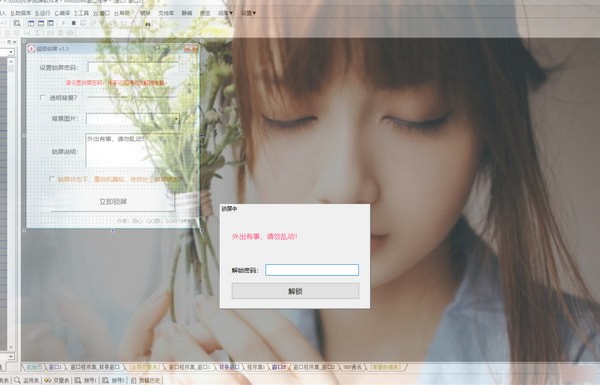Focus the 解锁密码 password input field
This screenshot has width=600, height=385.
312,270
